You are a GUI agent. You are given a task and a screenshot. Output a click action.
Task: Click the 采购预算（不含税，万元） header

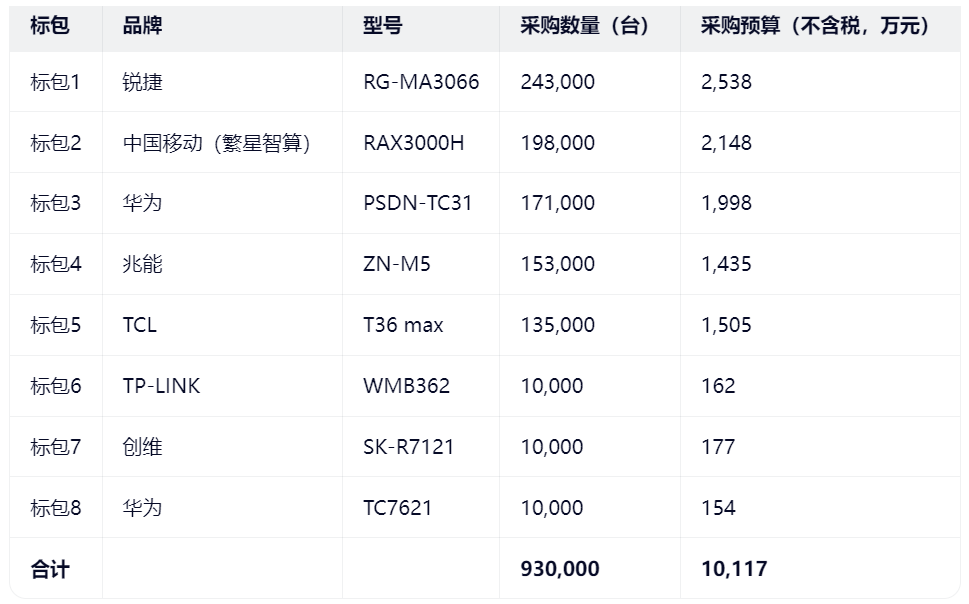[816, 26]
